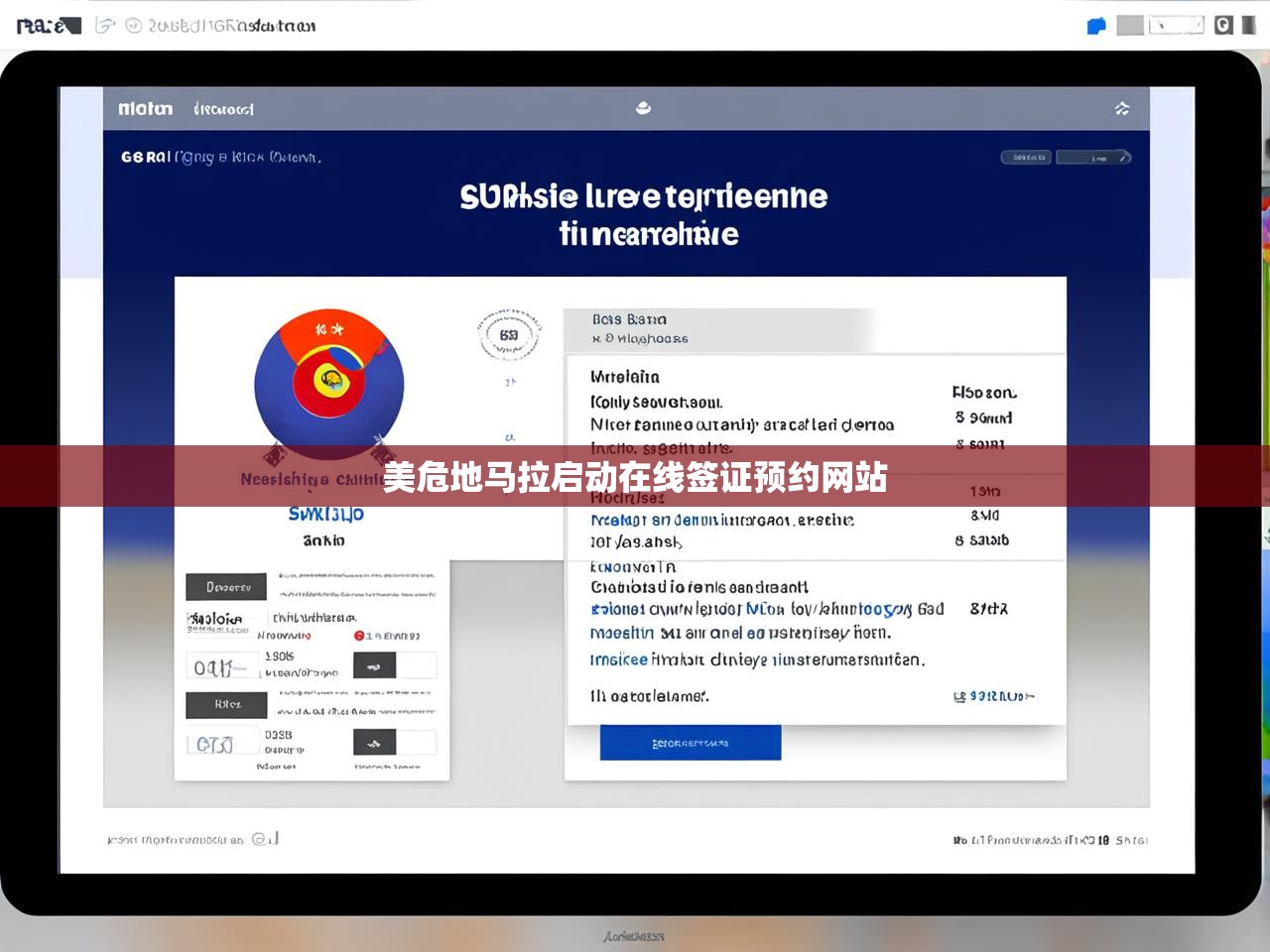Click the top dark gray button in left form panel

(226, 587)
